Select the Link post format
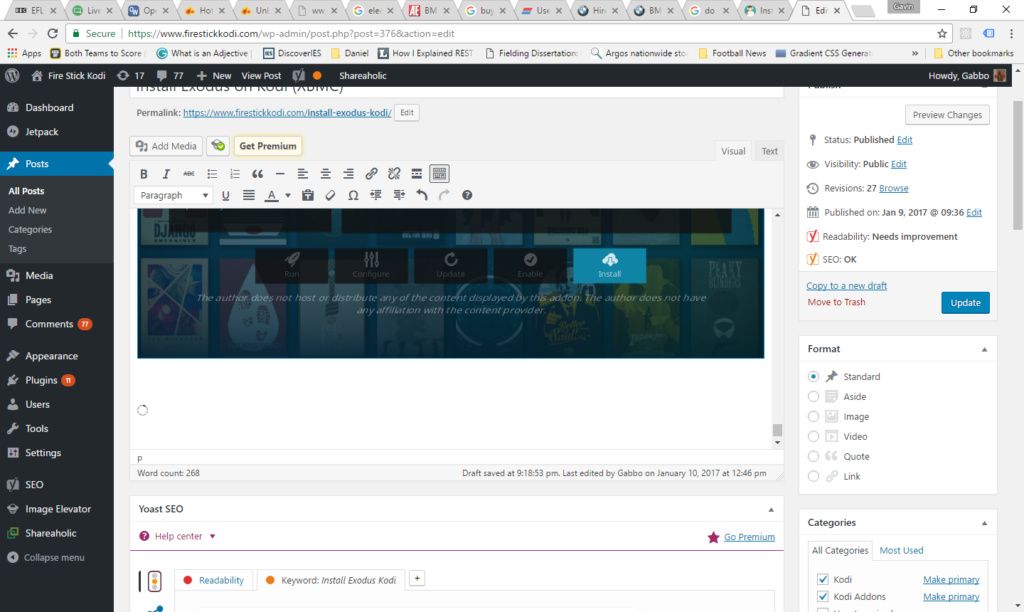The height and width of the screenshot is (612, 1024). 813,476
